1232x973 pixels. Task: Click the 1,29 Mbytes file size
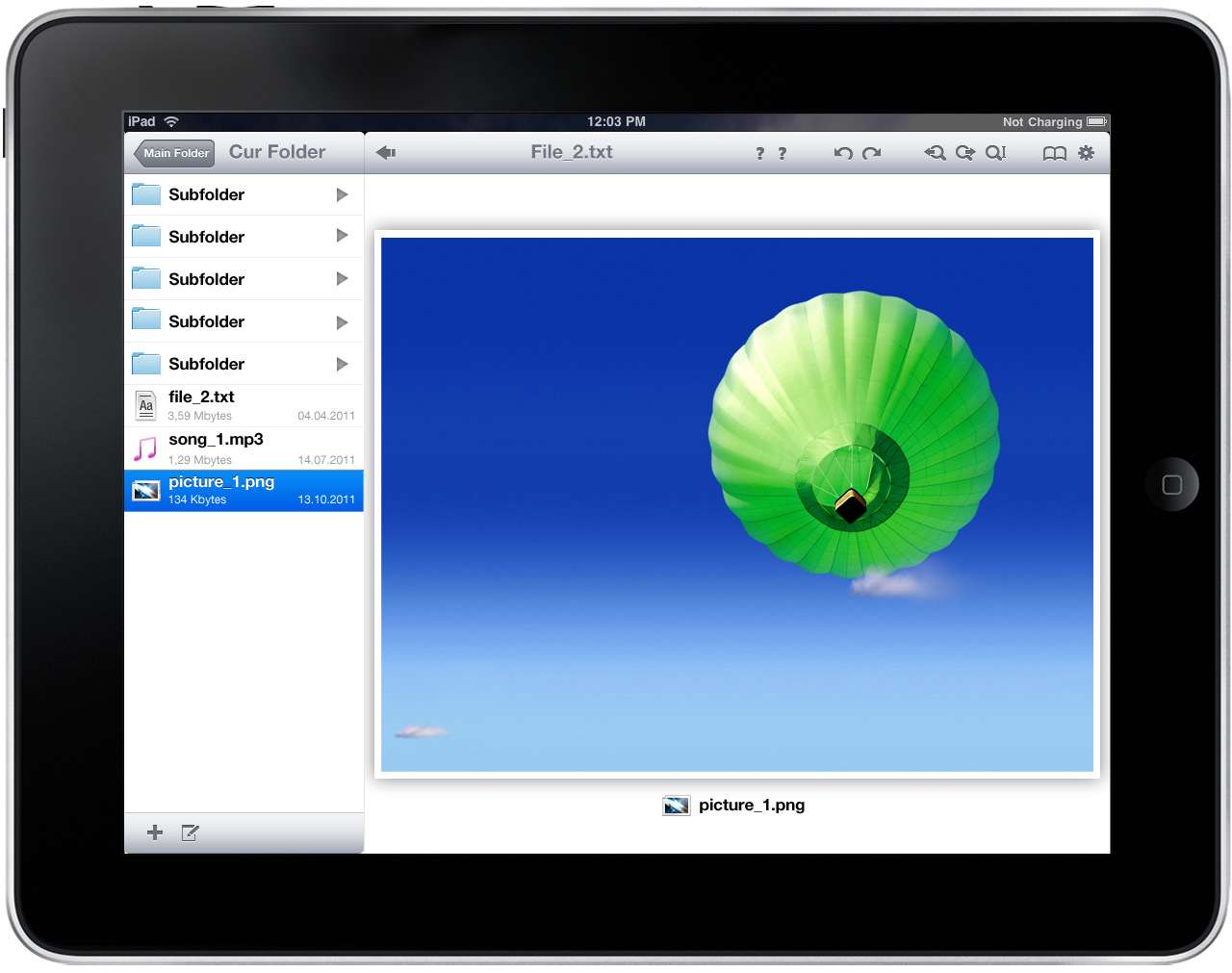199,460
